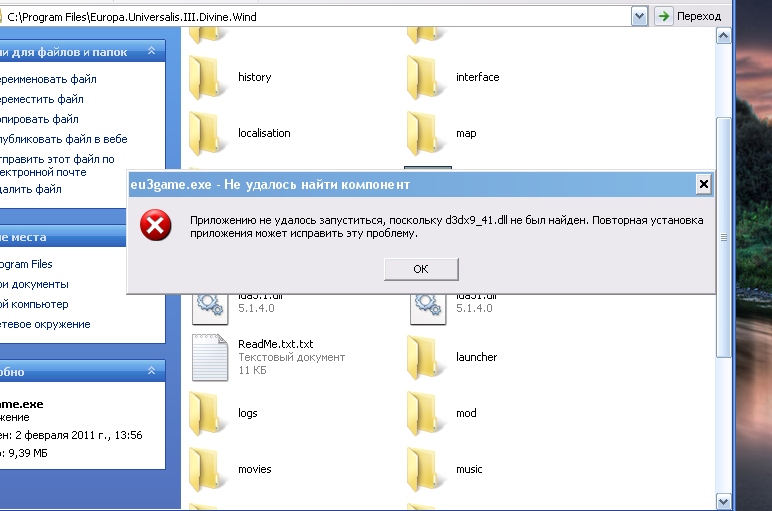Viewport: 772px width, 511px height.
Task: Select the 'localisation' folder name
Action: point(264,133)
